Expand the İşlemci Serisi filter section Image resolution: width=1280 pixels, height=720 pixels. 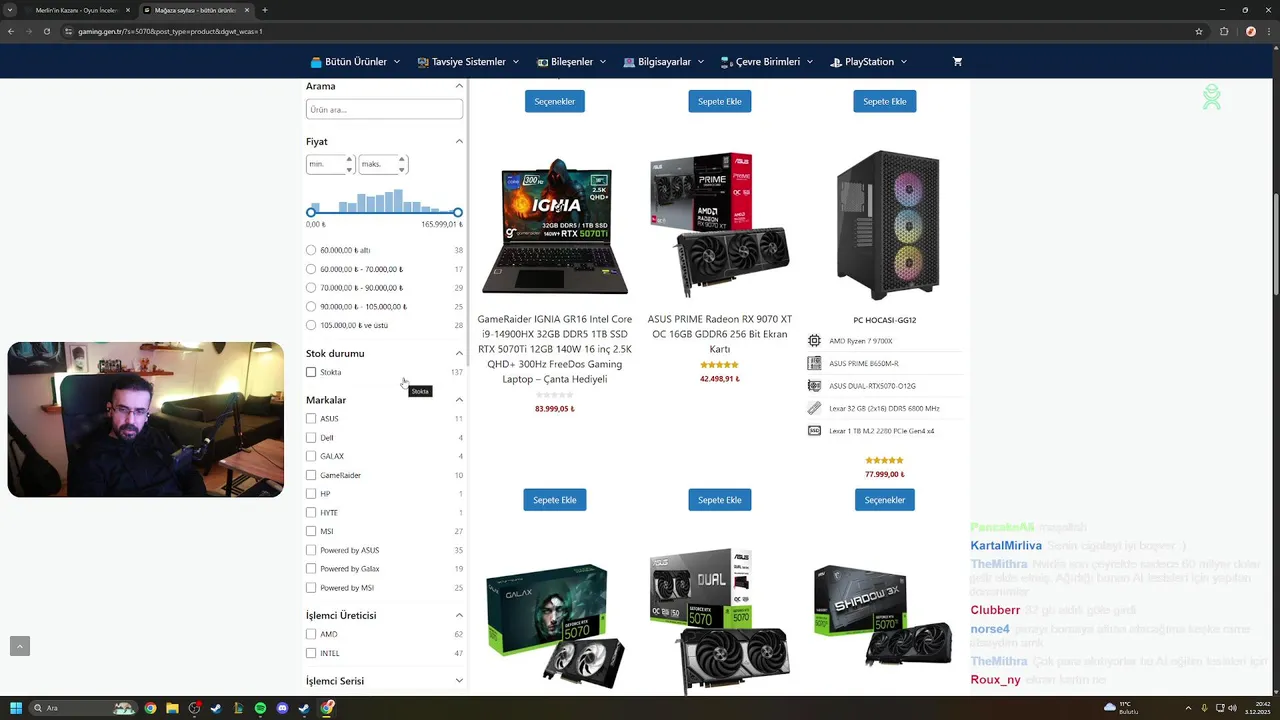coord(459,681)
